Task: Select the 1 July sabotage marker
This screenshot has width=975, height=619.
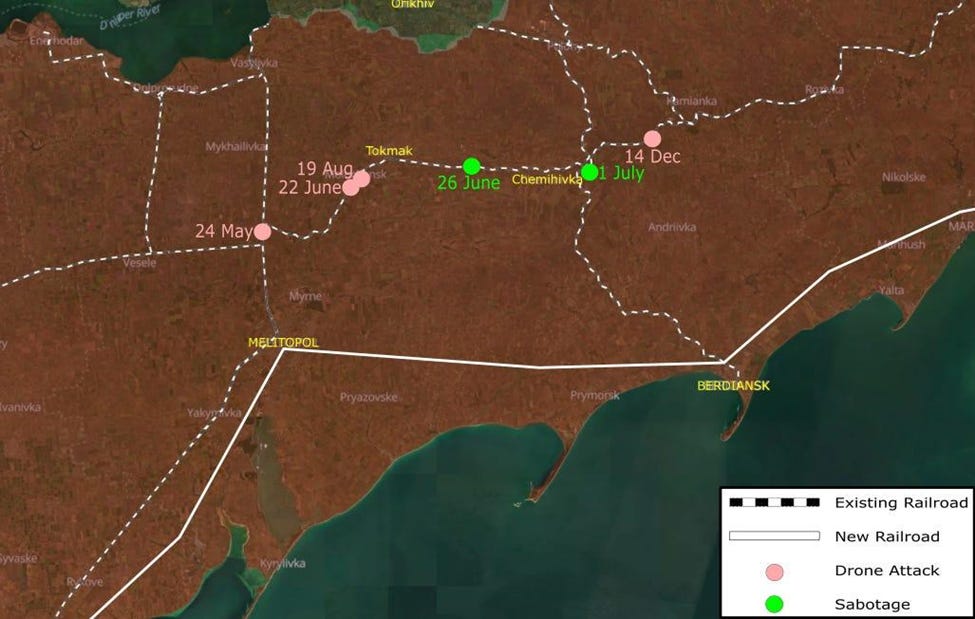Action: tap(589, 172)
